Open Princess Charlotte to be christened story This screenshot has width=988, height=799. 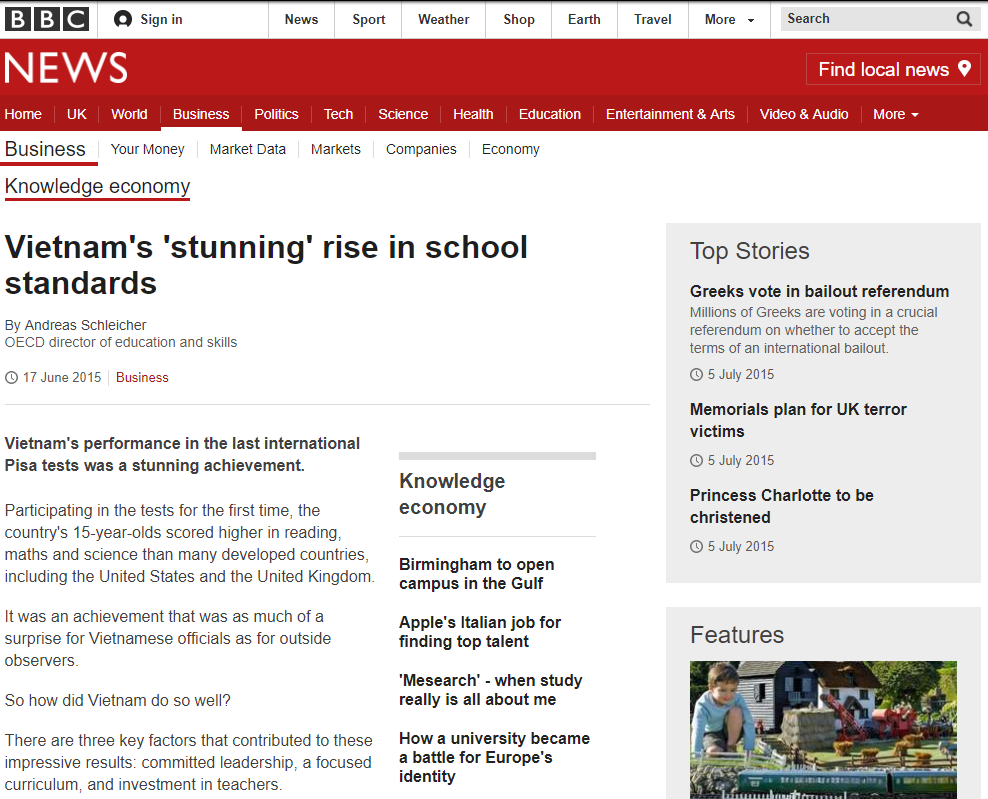coord(782,506)
